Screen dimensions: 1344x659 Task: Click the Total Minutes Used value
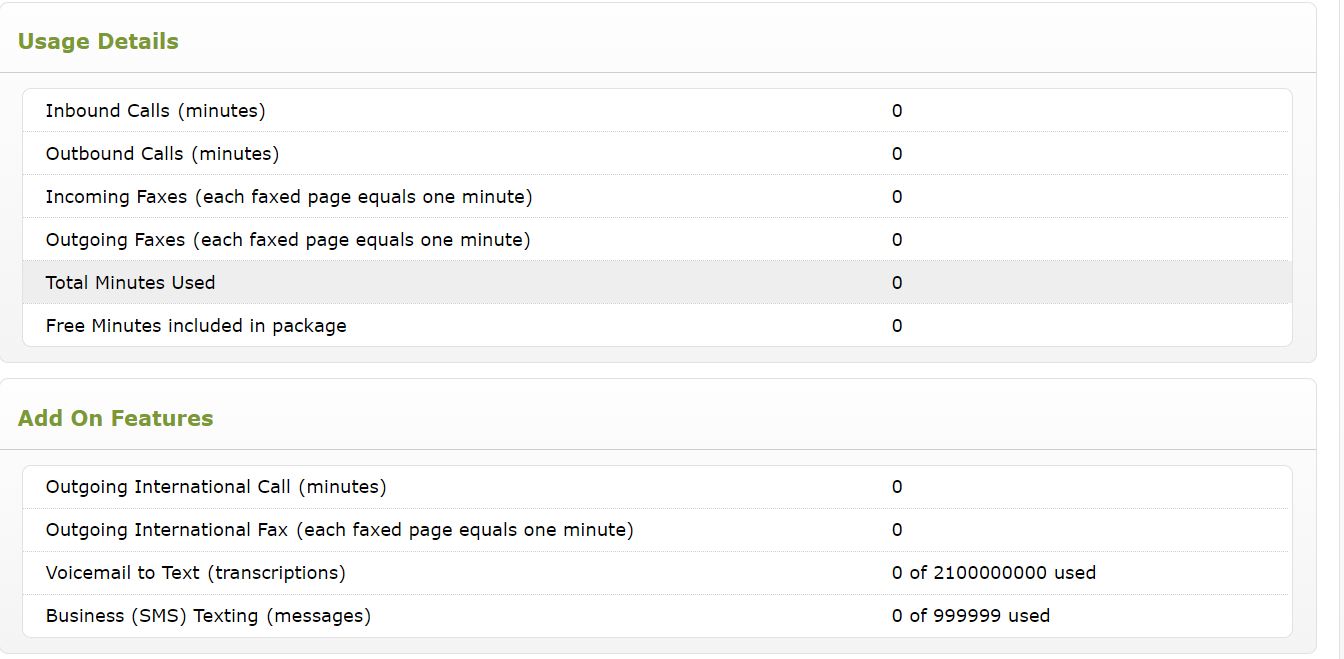(897, 283)
